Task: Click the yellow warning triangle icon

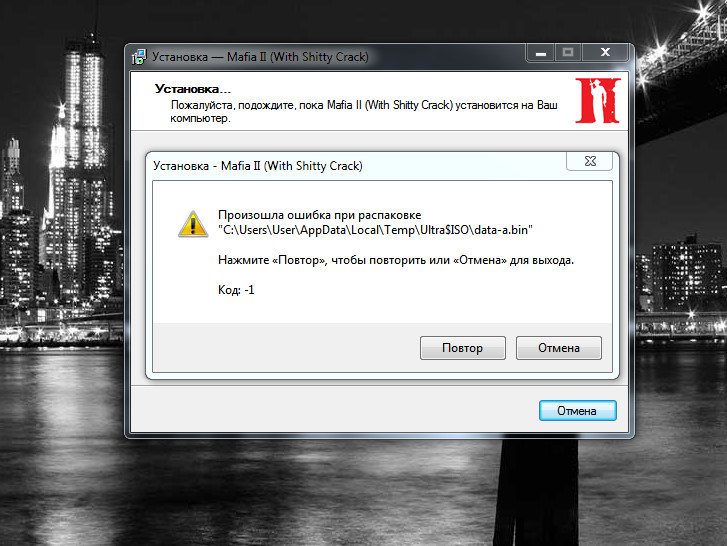Action: pos(193,224)
